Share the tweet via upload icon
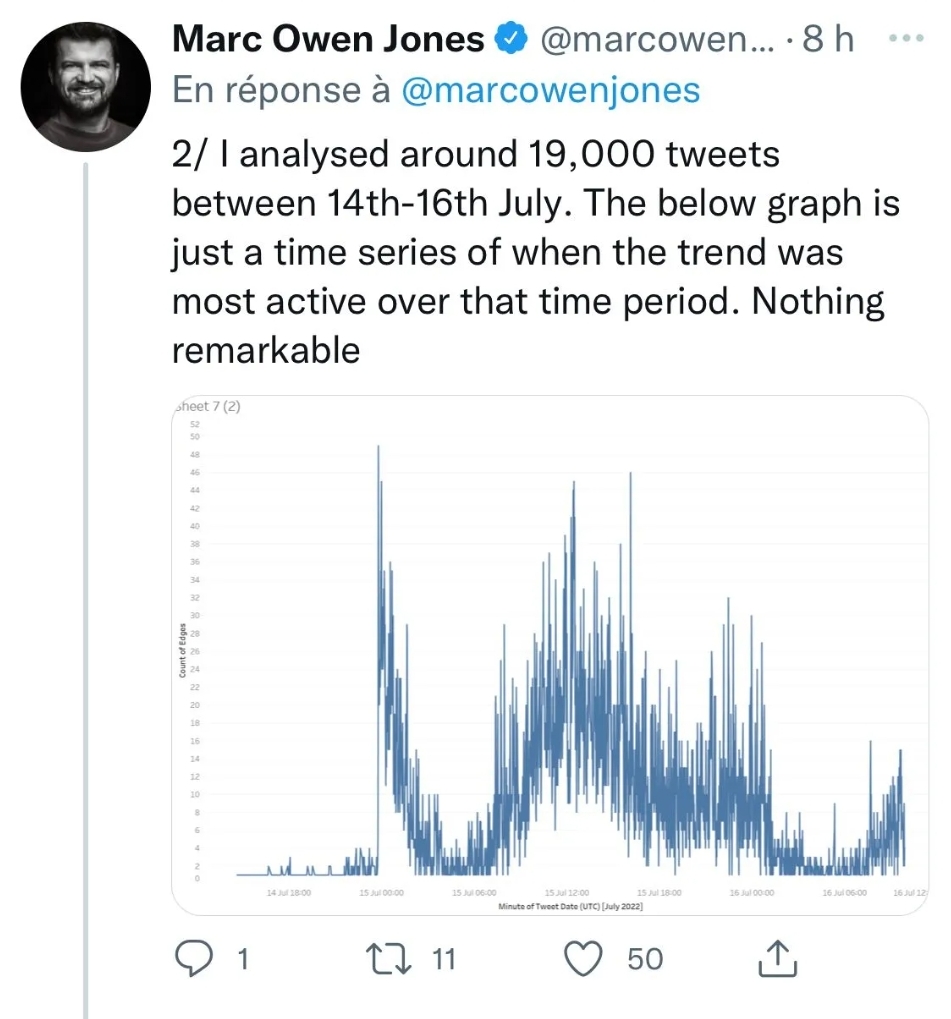This screenshot has width=951, height=1019. tap(777, 959)
